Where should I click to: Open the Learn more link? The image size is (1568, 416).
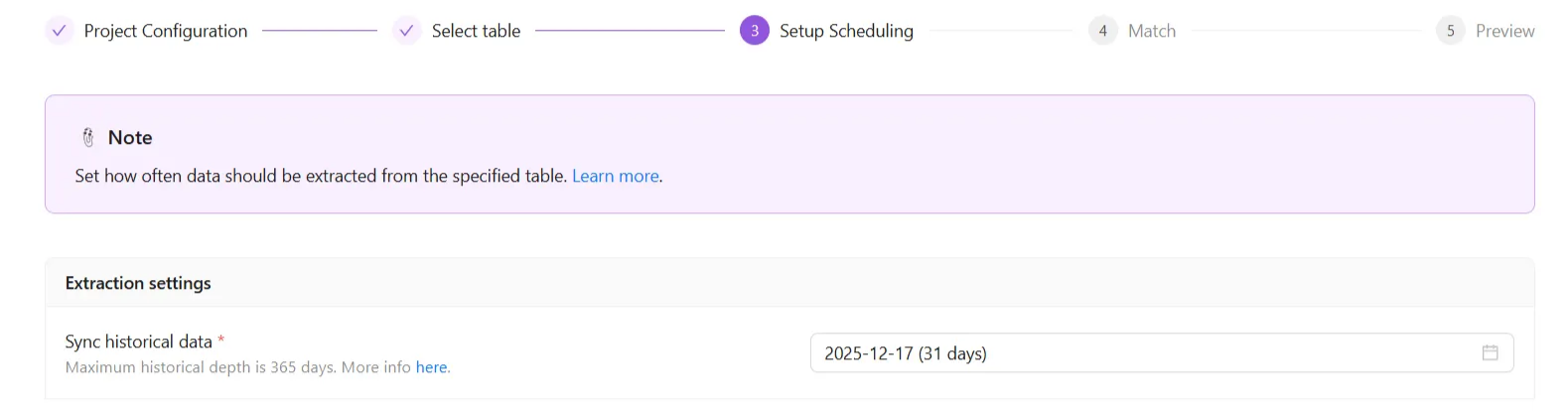tap(615, 176)
